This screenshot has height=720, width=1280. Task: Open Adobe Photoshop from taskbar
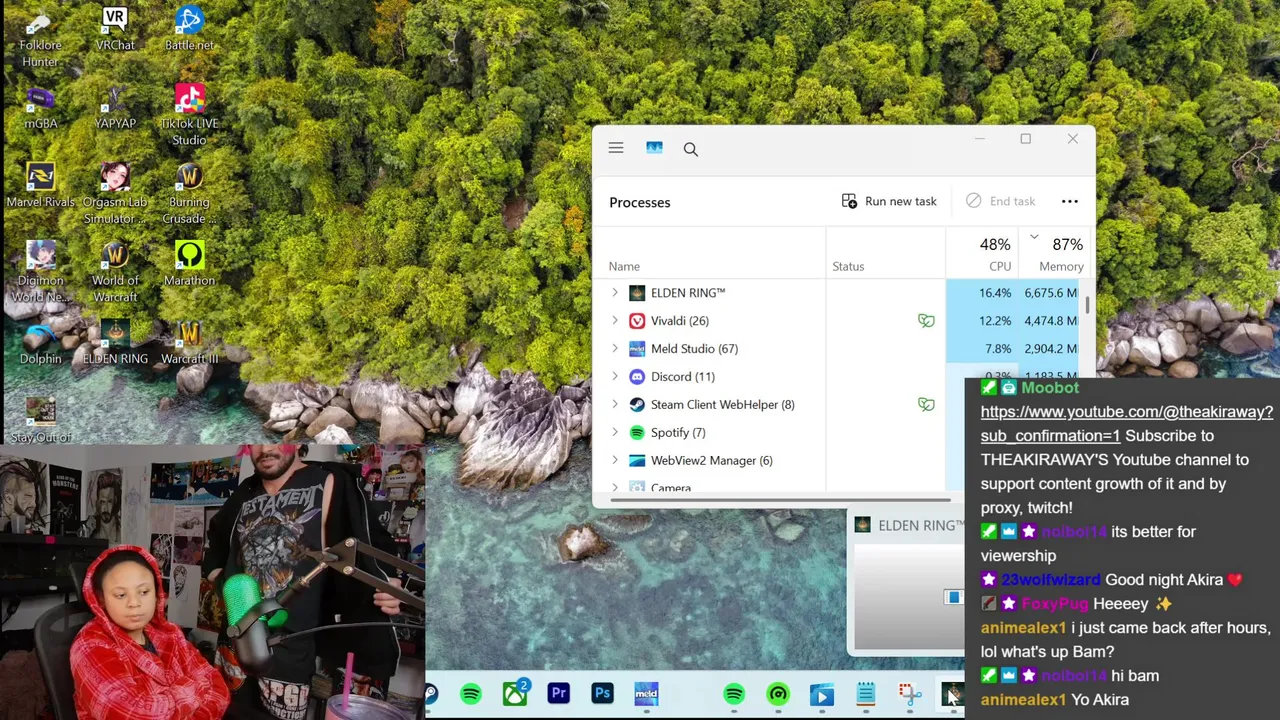tap(602, 693)
